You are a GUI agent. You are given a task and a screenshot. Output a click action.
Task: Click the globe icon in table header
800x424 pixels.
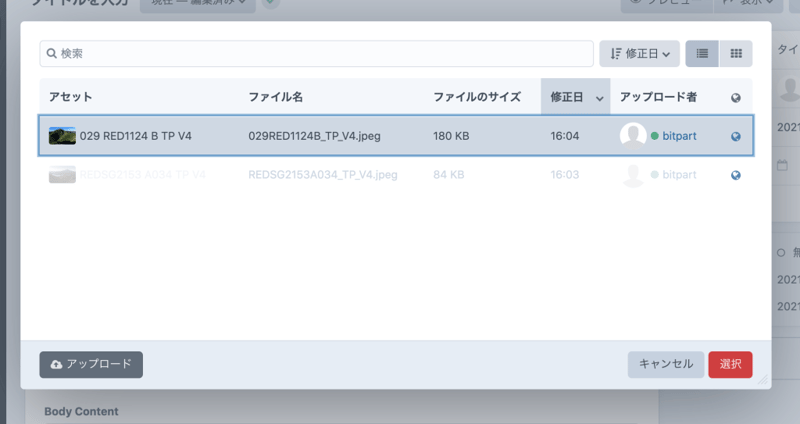736,98
